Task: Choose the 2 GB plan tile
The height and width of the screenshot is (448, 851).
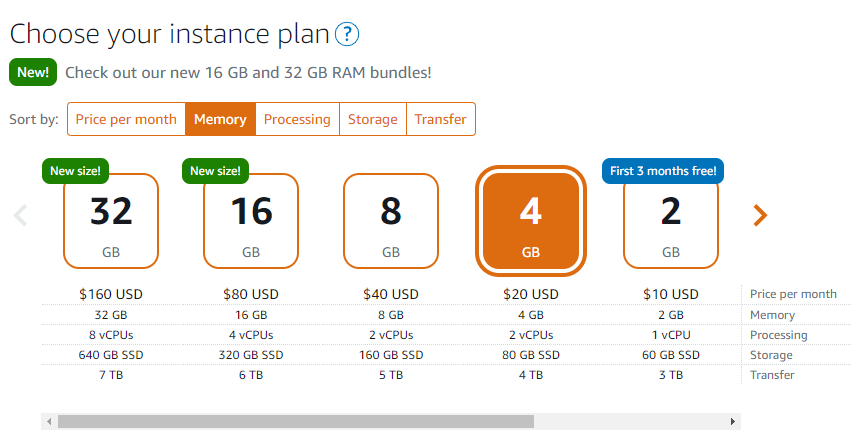Action: [x=671, y=221]
